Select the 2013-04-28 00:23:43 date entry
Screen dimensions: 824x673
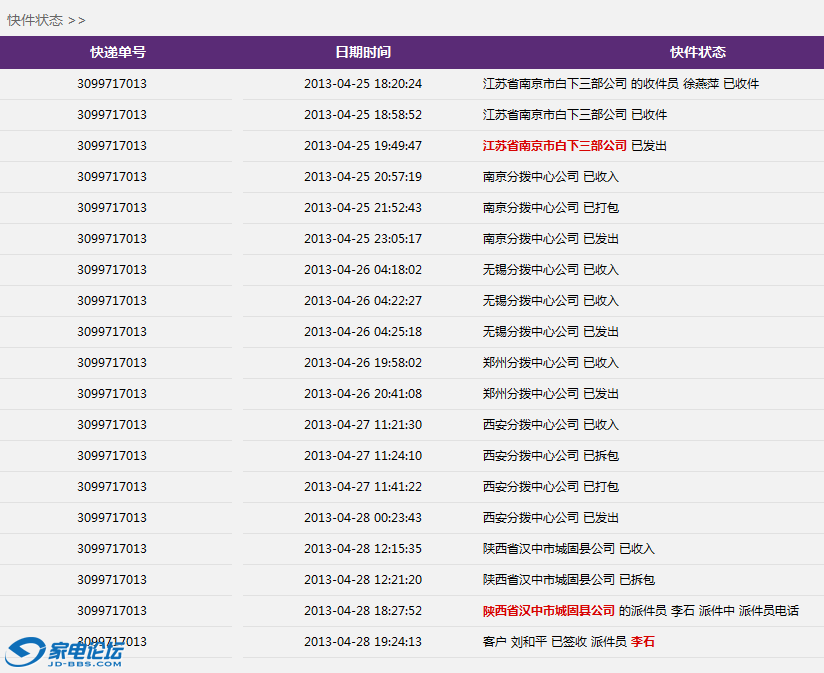[x=362, y=518]
